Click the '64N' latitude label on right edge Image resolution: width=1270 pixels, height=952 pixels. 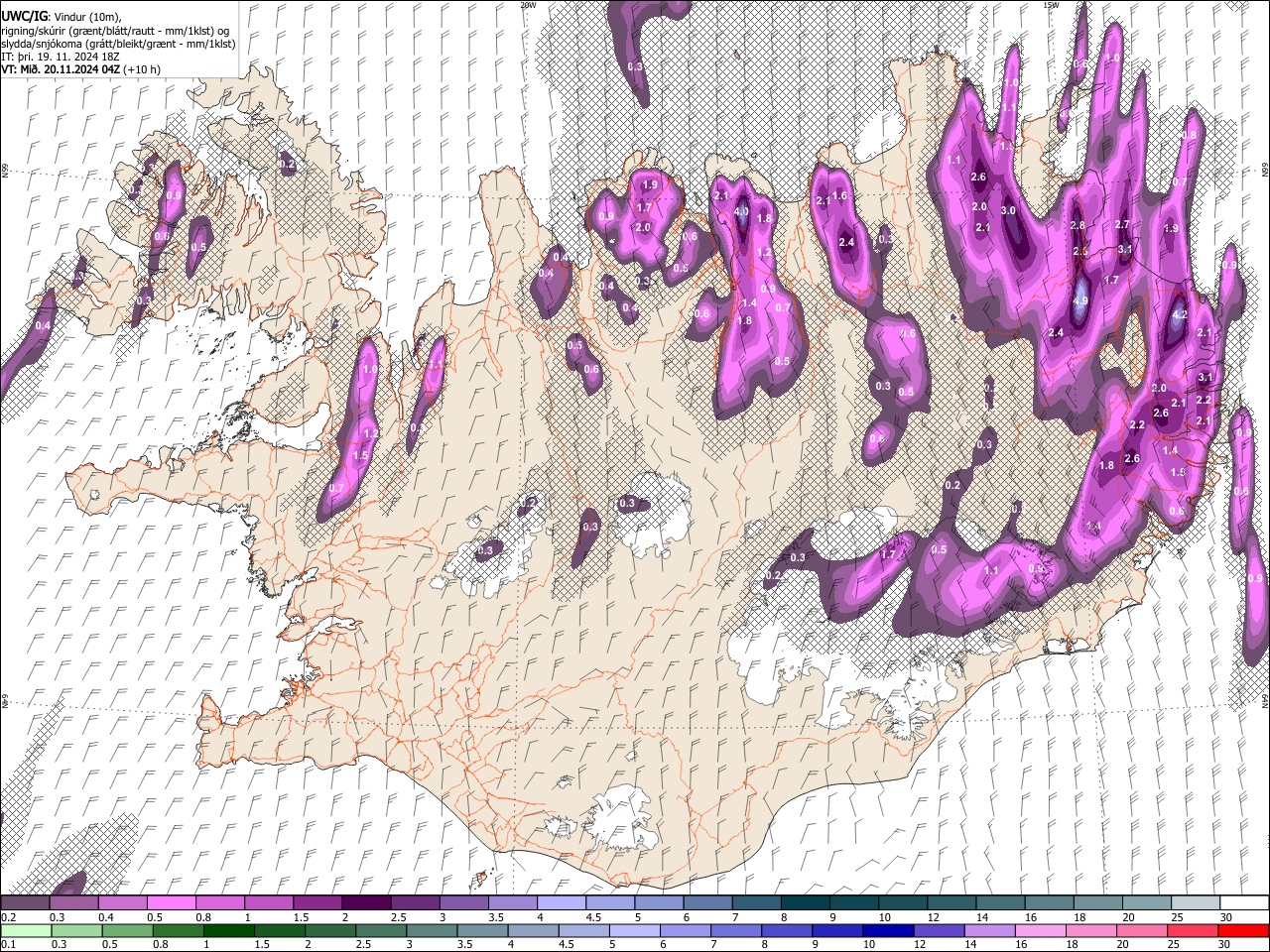click(1265, 700)
